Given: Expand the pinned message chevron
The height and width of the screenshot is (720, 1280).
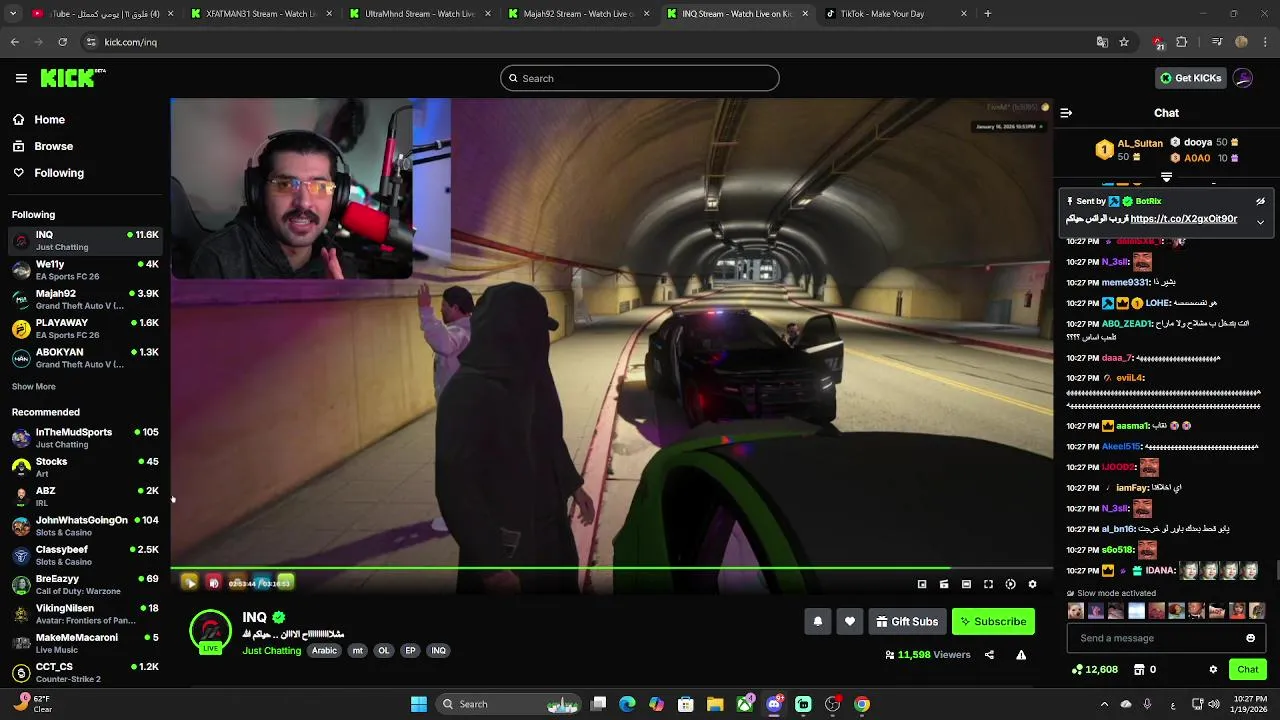Looking at the screenshot, I should point(1260,222).
